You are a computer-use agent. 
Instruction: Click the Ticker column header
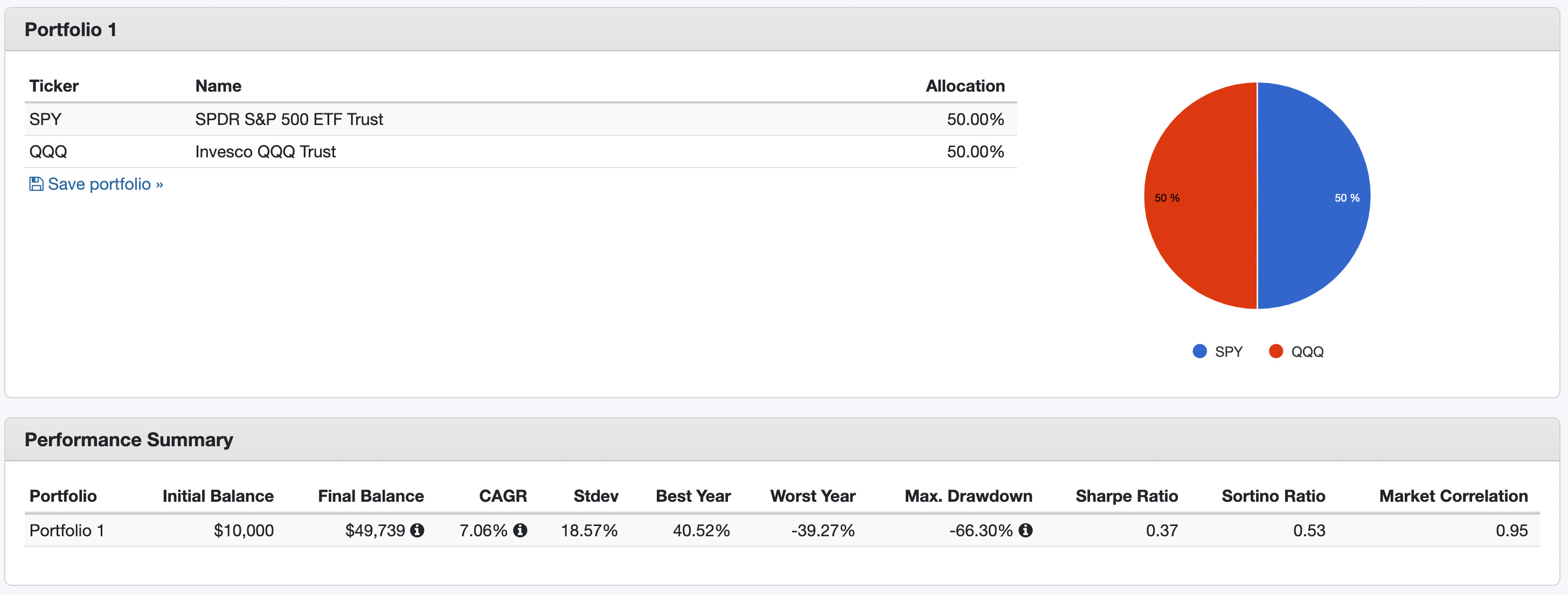pos(54,86)
